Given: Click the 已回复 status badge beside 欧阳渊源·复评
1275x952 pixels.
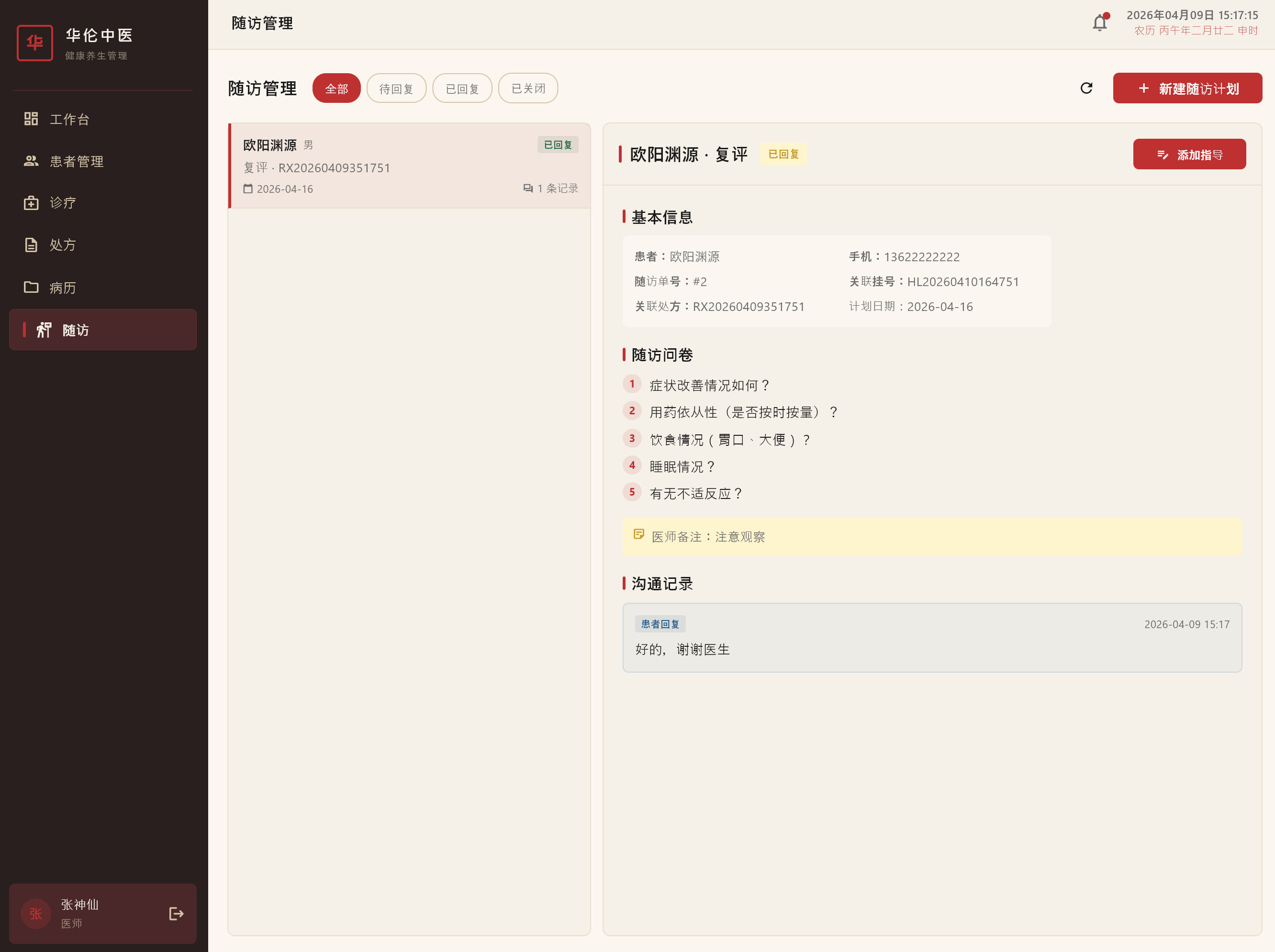Looking at the screenshot, I should pos(783,154).
